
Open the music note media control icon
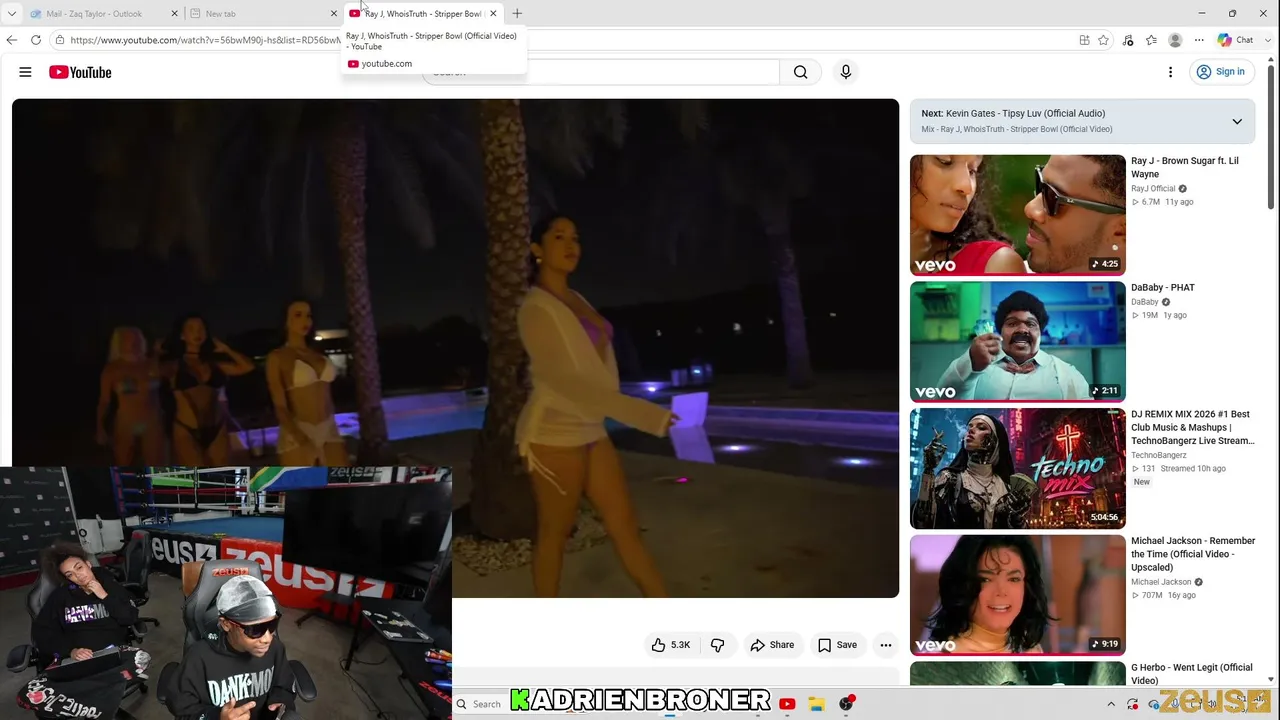tap(1127, 40)
